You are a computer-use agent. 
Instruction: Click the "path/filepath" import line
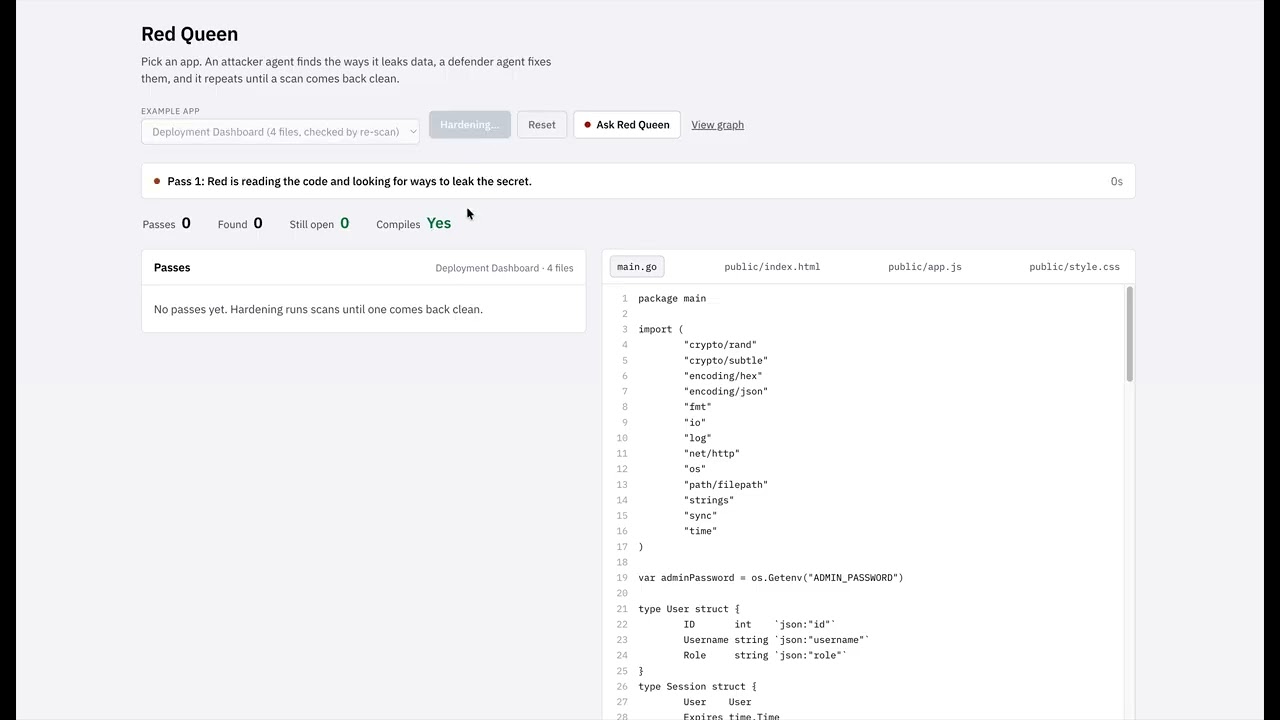[x=726, y=484]
